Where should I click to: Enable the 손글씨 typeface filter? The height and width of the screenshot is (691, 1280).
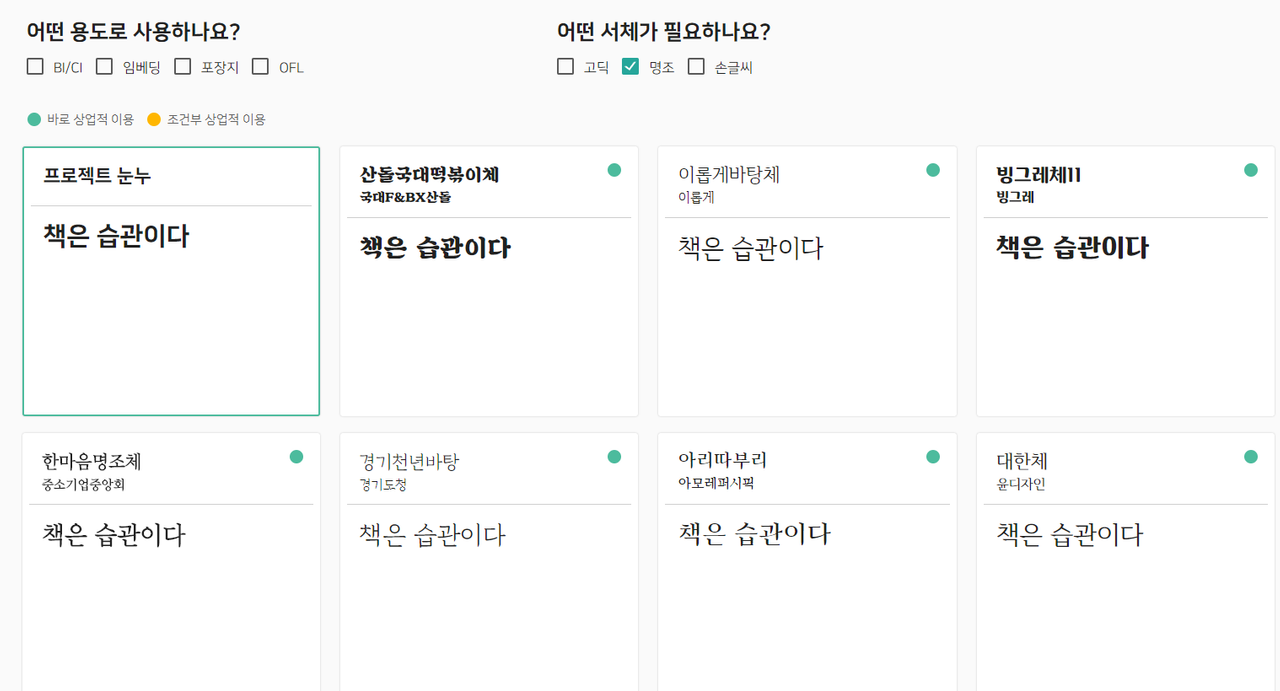[696, 67]
